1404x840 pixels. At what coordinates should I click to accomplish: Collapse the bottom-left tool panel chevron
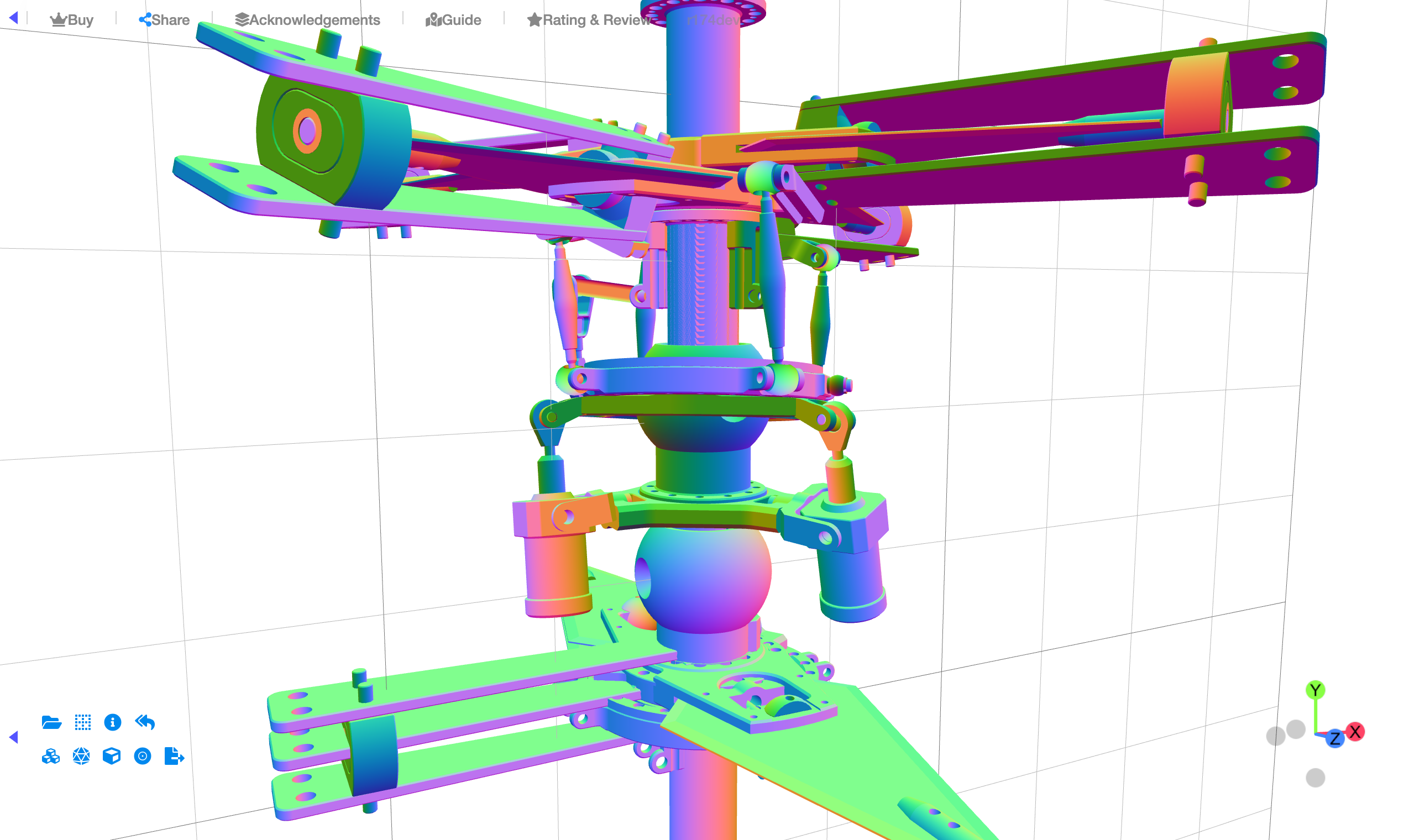click(14, 737)
